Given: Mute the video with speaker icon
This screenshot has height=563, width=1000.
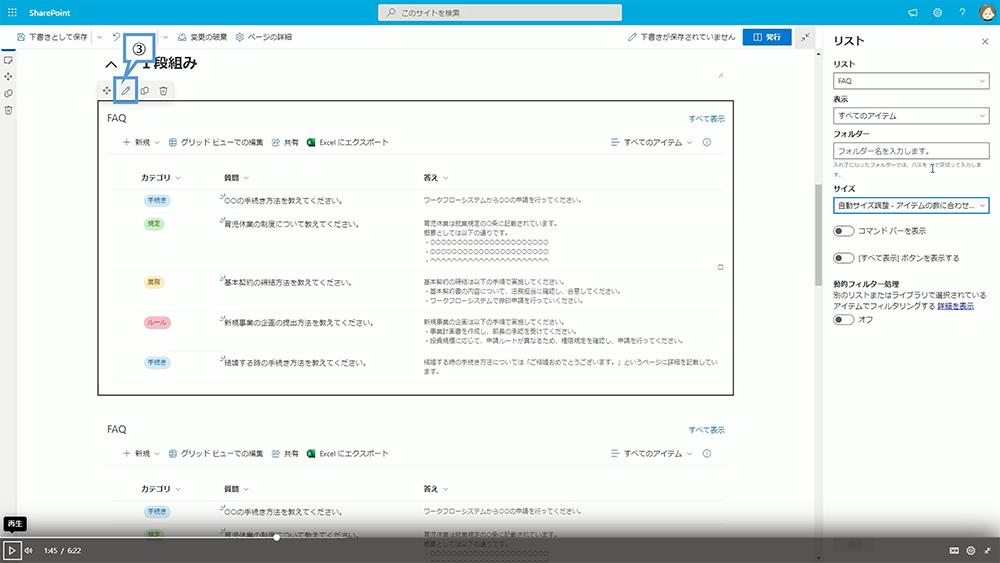Looking at the screenshot, I should click(x=29, y=550).
